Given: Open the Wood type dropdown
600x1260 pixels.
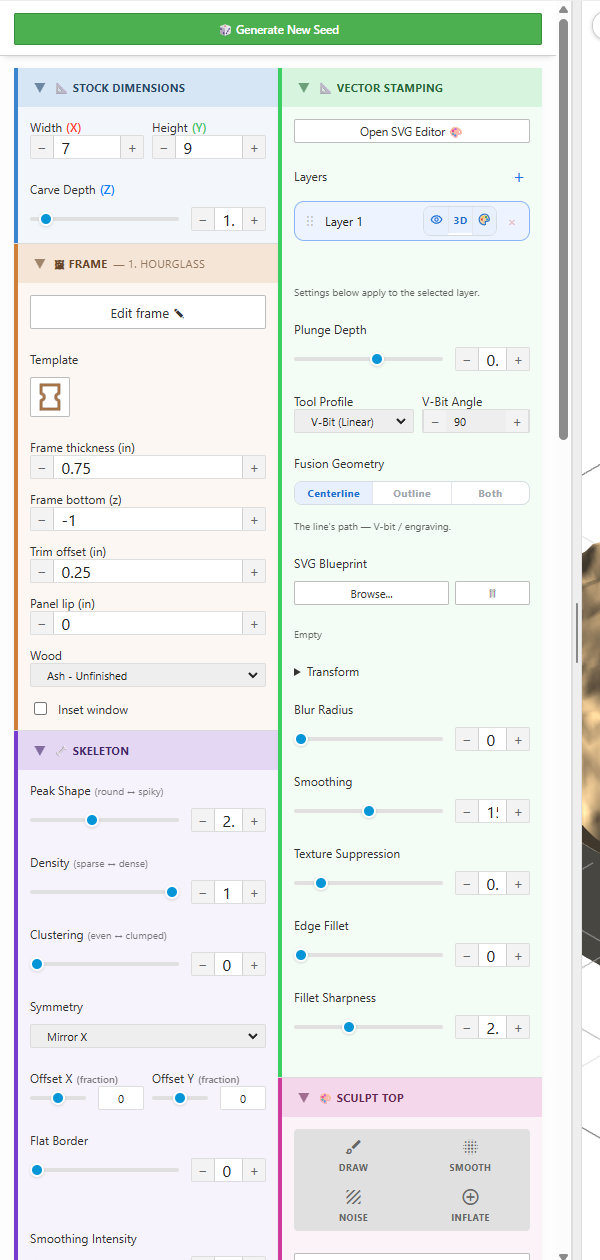Looking at the screenshot, I should click(x=148, y=675).
